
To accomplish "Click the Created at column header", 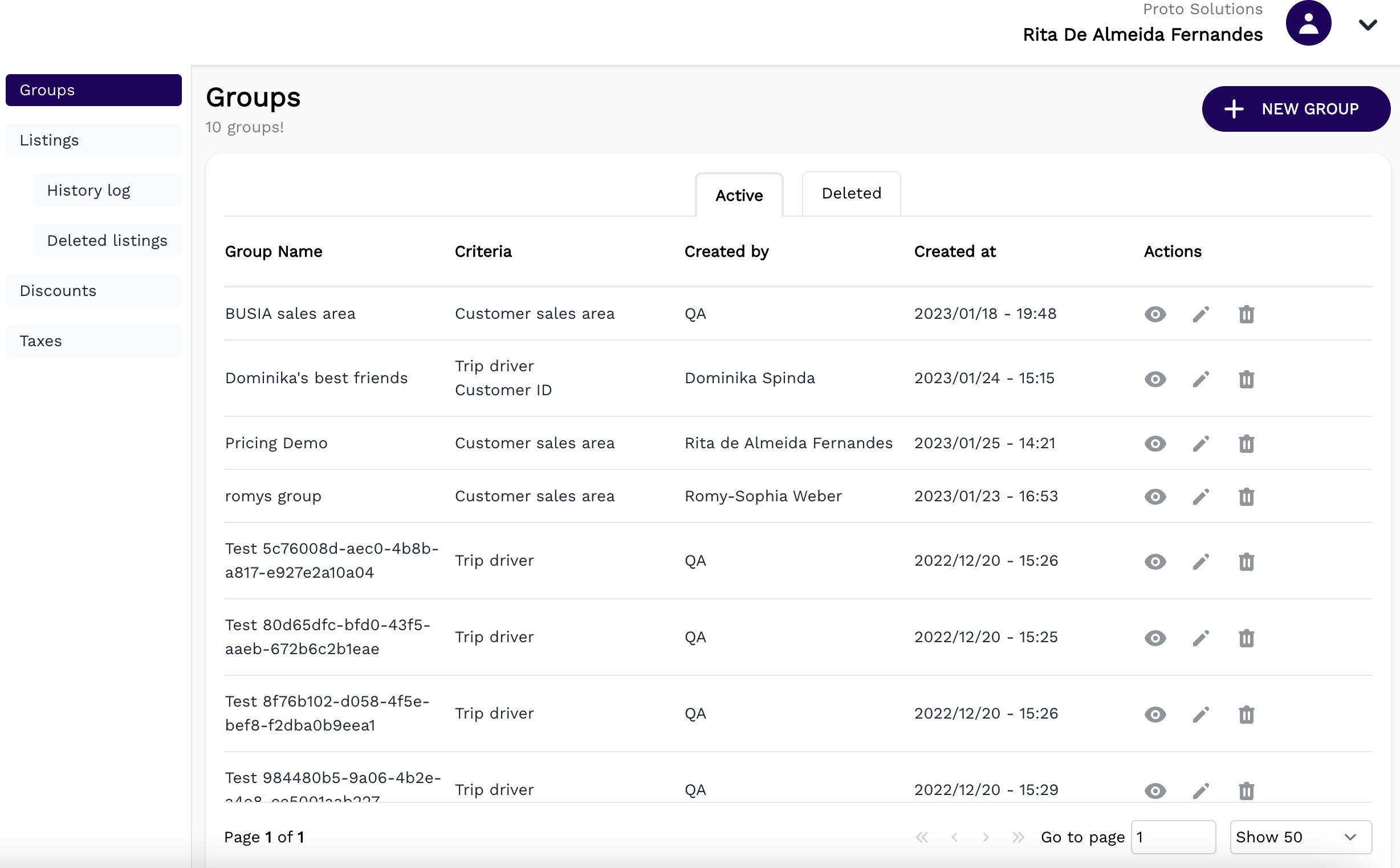I will 955,252.
